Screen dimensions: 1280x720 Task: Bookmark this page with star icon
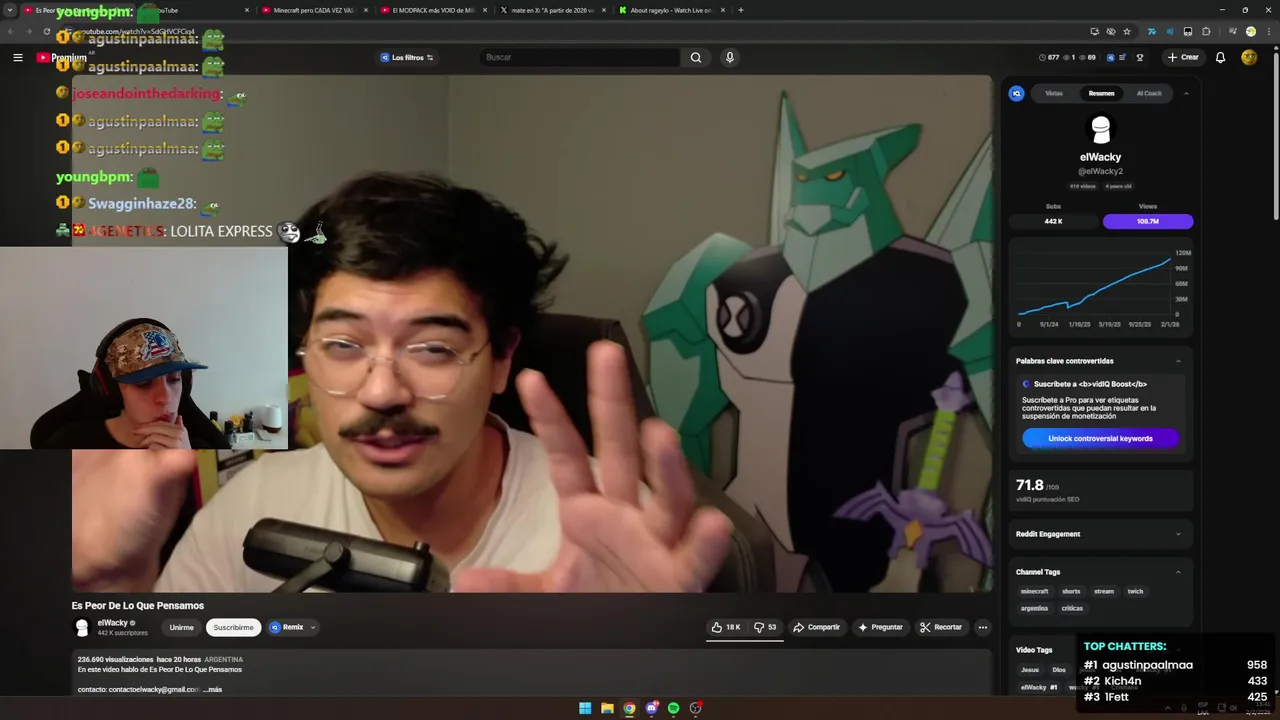coord(1127,31)
